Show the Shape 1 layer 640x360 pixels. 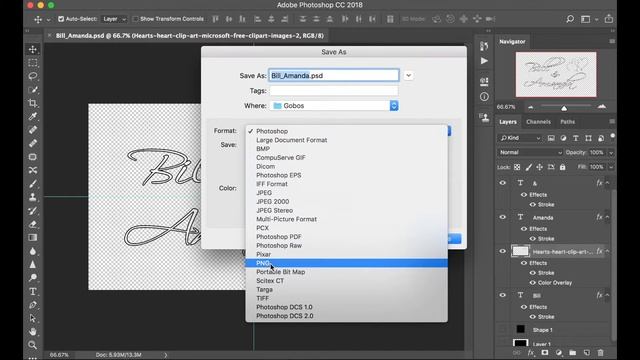pyautogui.click(x=502, y=329)
